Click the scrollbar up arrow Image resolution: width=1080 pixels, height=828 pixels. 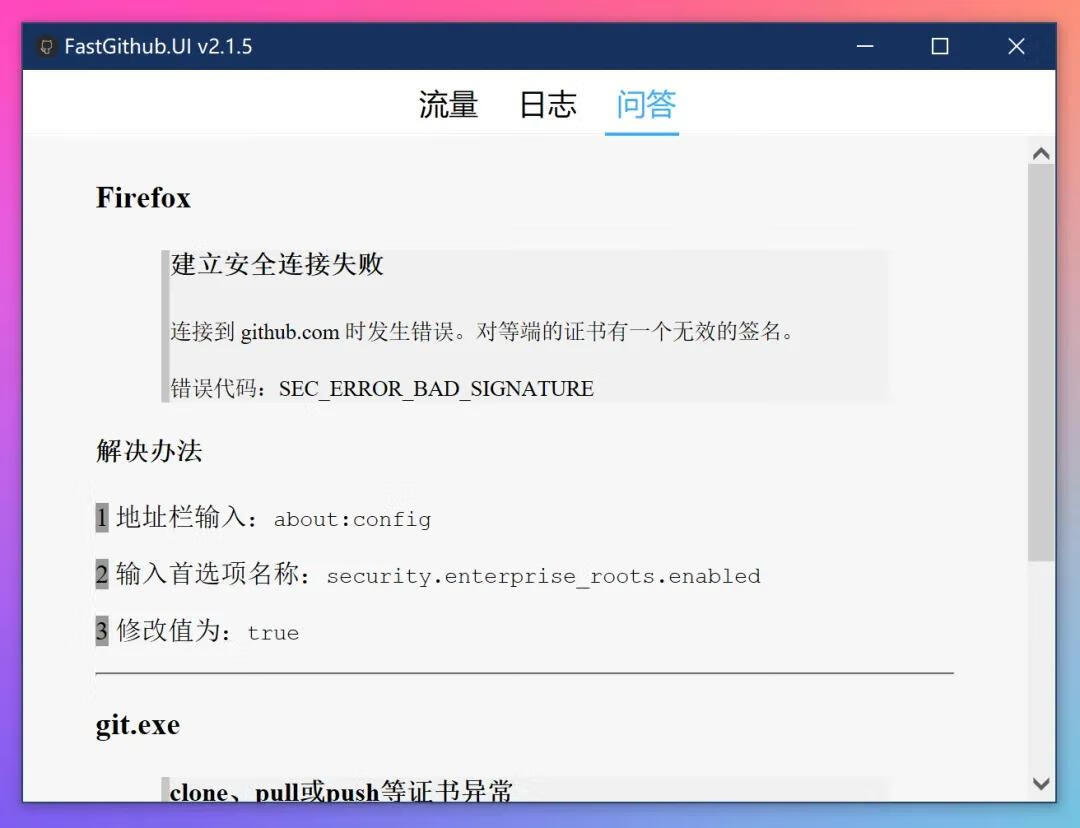[x=1041, y=152]
